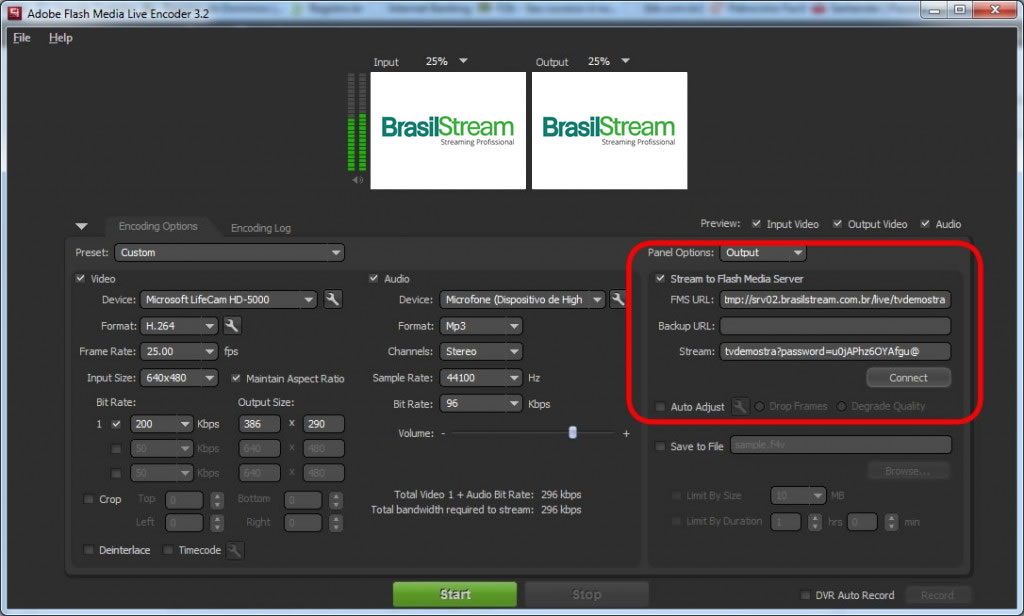Click the Backup URL input field

click(x=835, y=325)
